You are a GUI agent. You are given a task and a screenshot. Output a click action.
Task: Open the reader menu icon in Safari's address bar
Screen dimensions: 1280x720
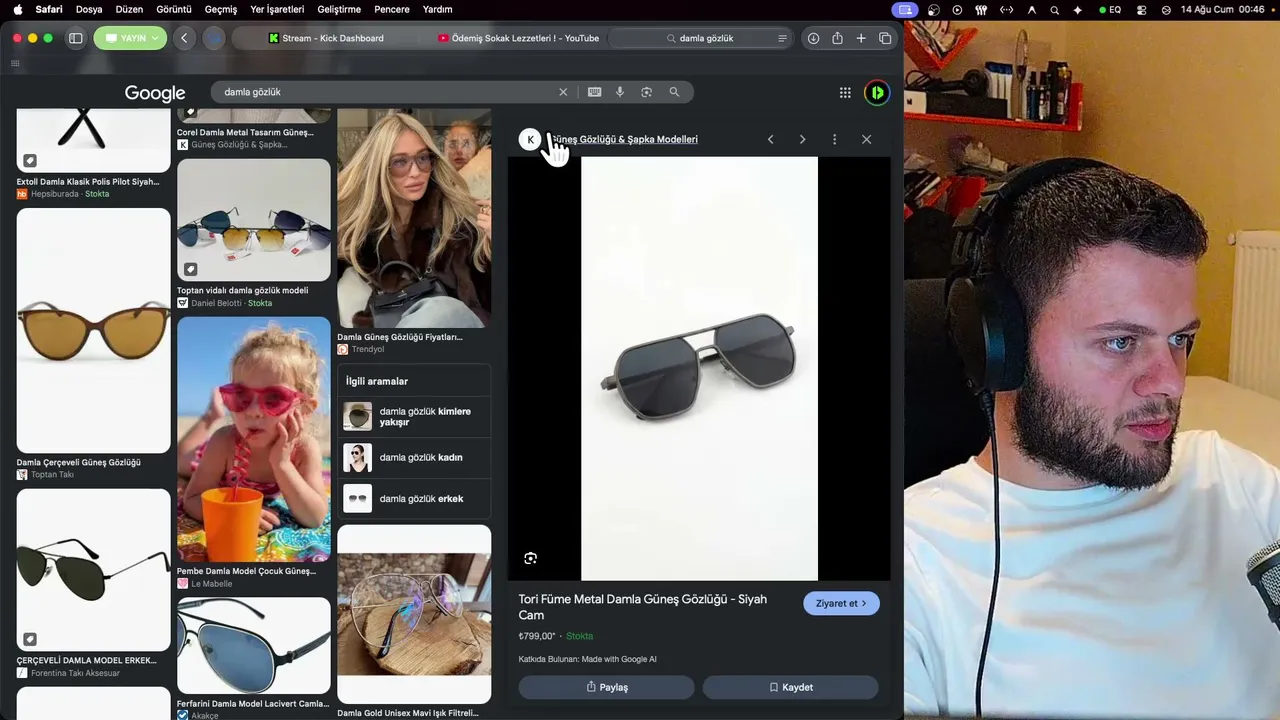click(x=782, y=38)
